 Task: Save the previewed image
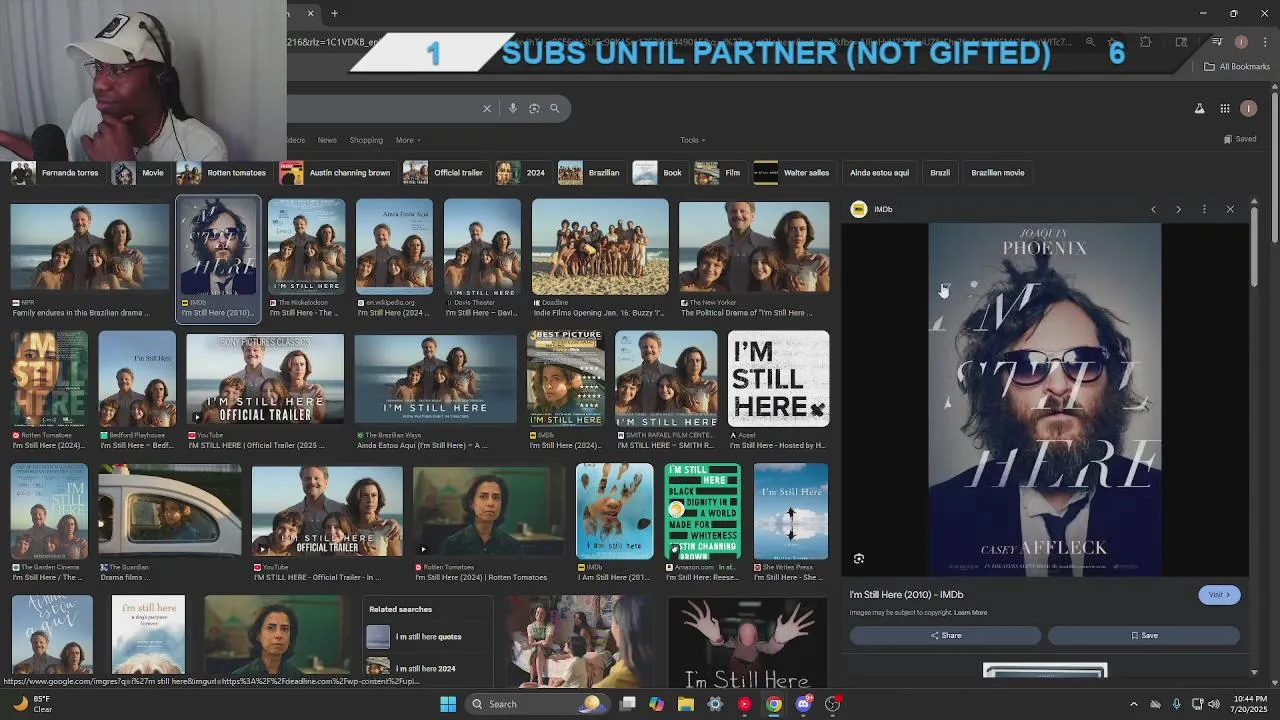click(1144, 636)
